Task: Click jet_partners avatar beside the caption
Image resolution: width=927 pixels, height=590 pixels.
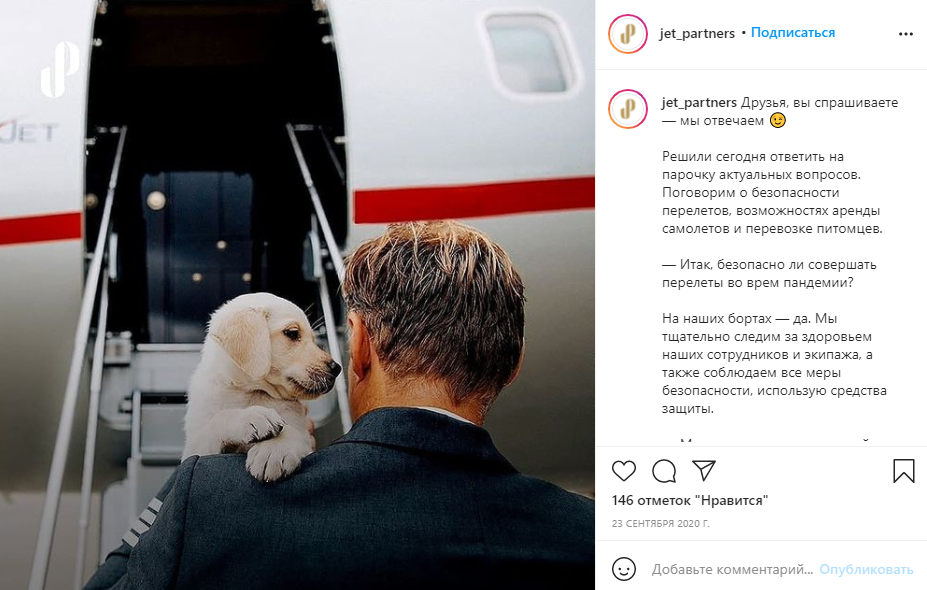Action: click(628, 109)
